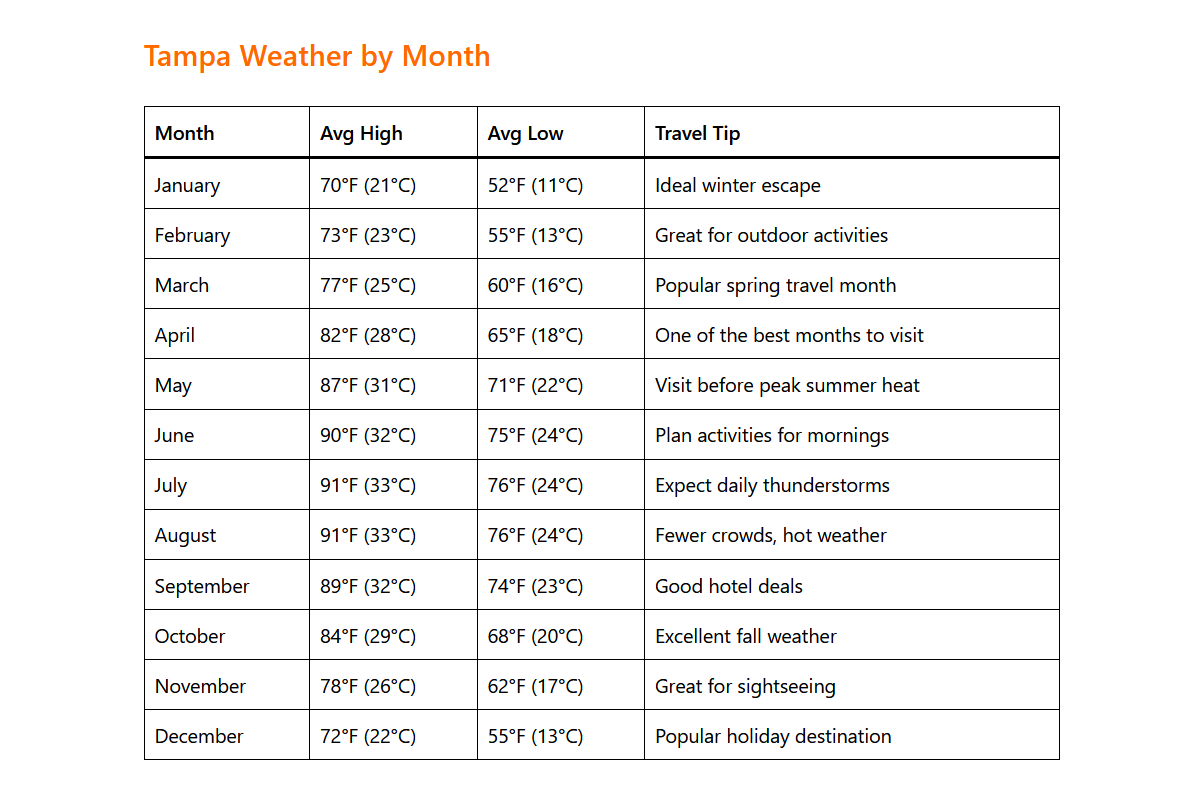Click the September month cell

(x=202, y=586)
